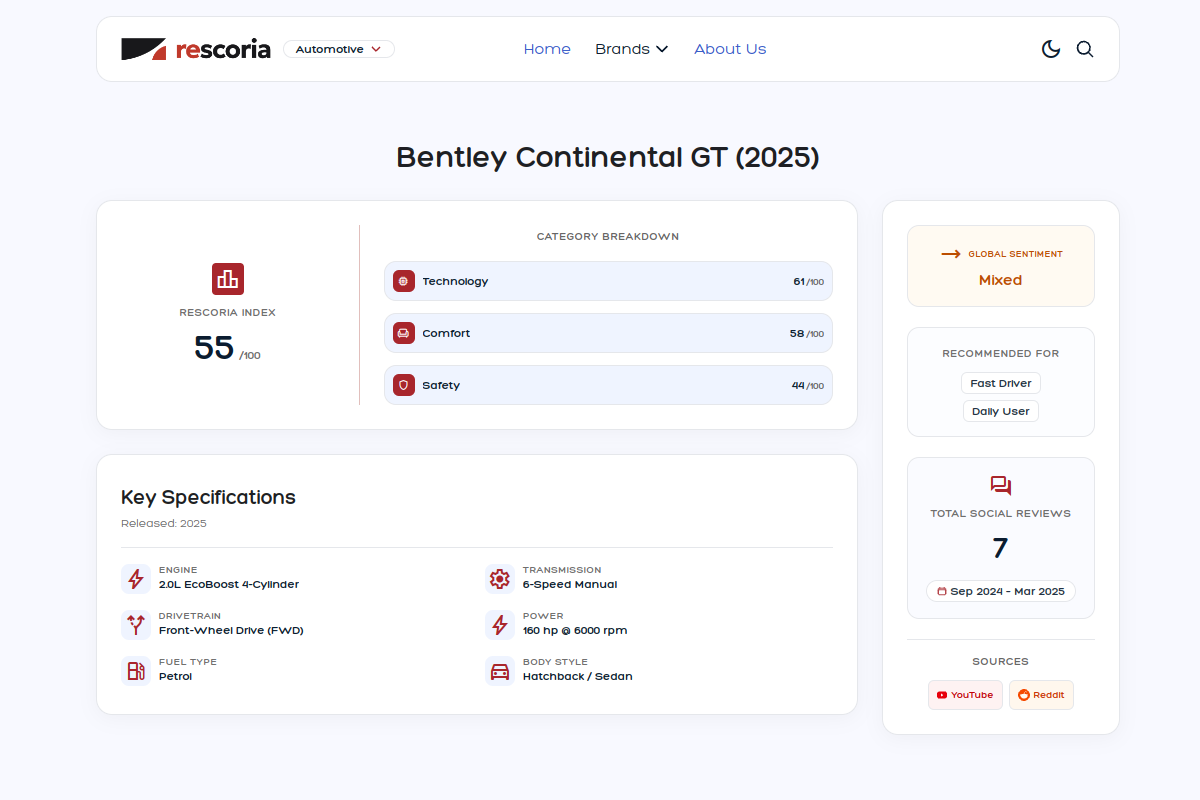
Task: Click the Global Sentiment arrow icon
Action: pyautogui.click(x=951, y=254)
